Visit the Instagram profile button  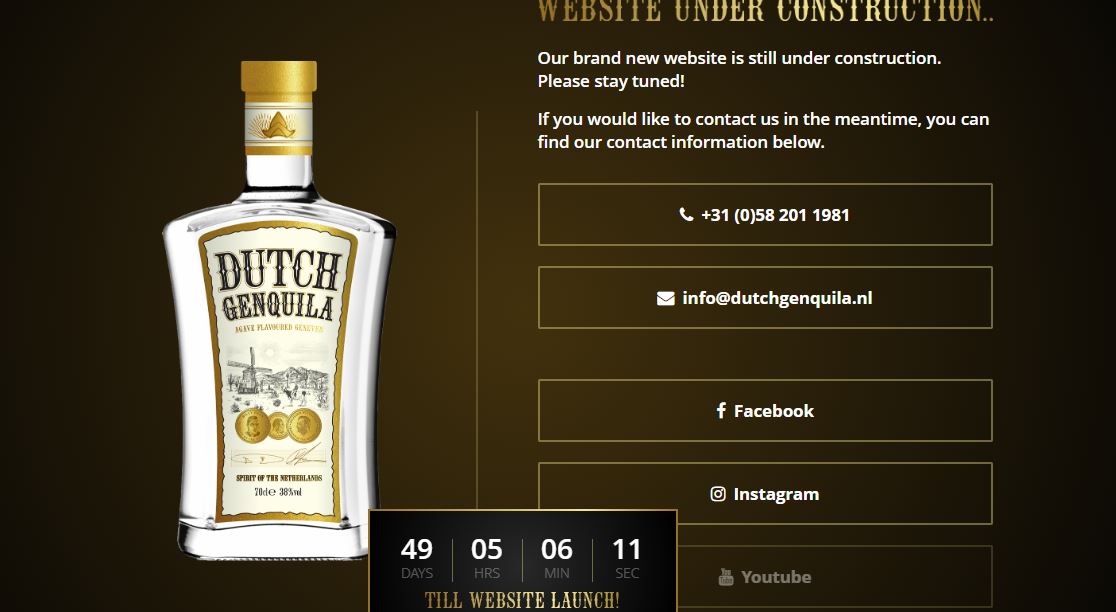[x=765, y=493]
